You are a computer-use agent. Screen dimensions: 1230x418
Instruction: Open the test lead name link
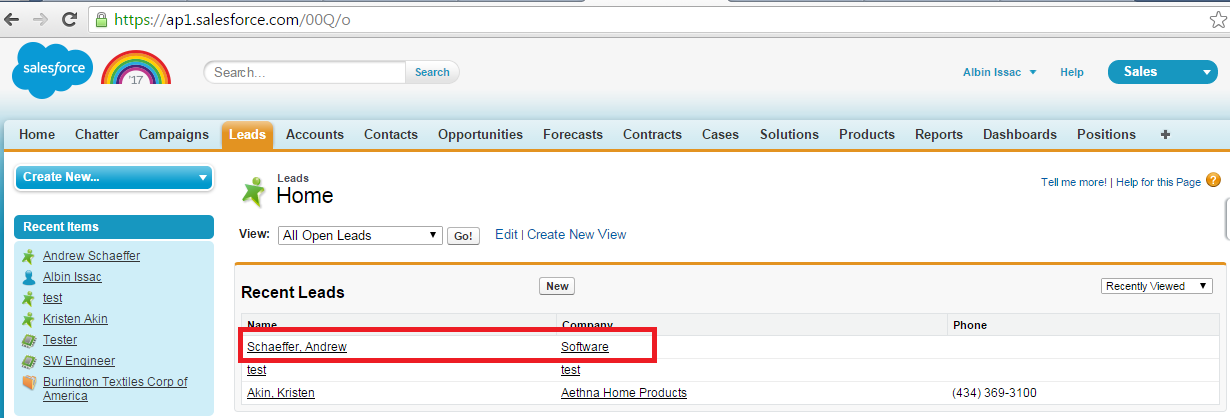pyautogui.click(x=256, y=369)
